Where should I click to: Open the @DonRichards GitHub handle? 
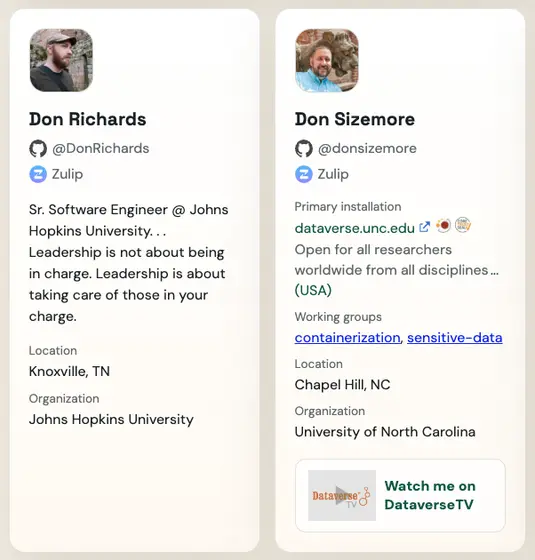pyautogui.click(x=101, y=149)
